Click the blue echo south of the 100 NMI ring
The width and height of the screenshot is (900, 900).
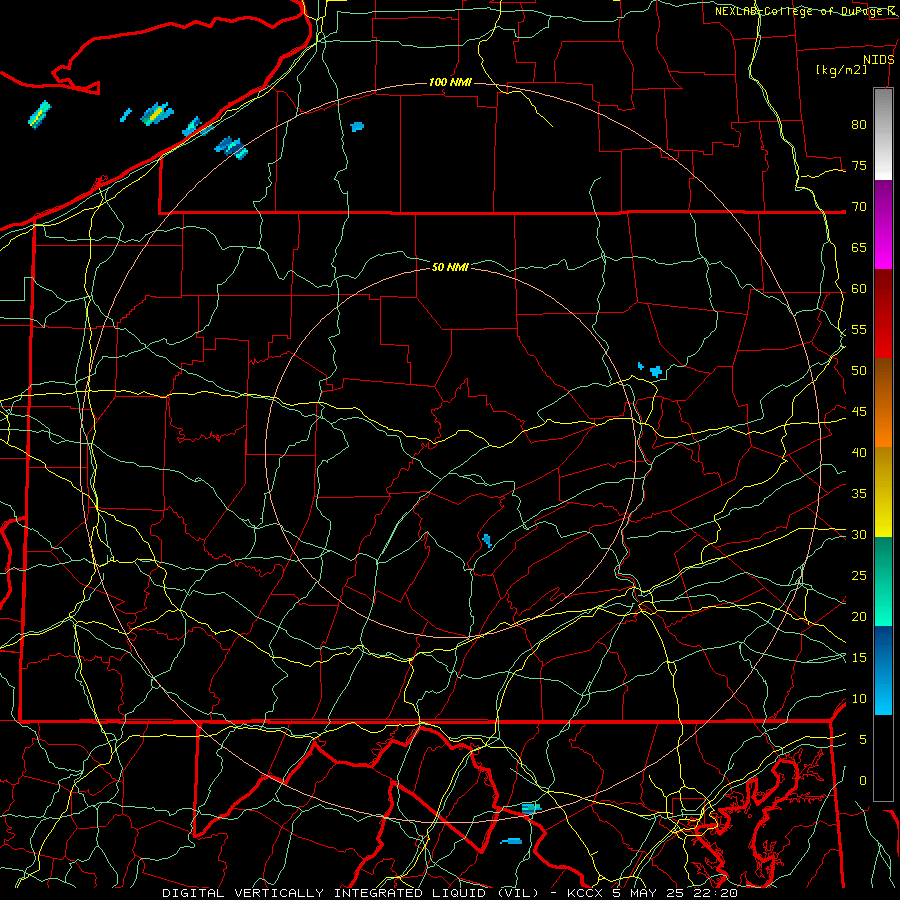[511, 841]
